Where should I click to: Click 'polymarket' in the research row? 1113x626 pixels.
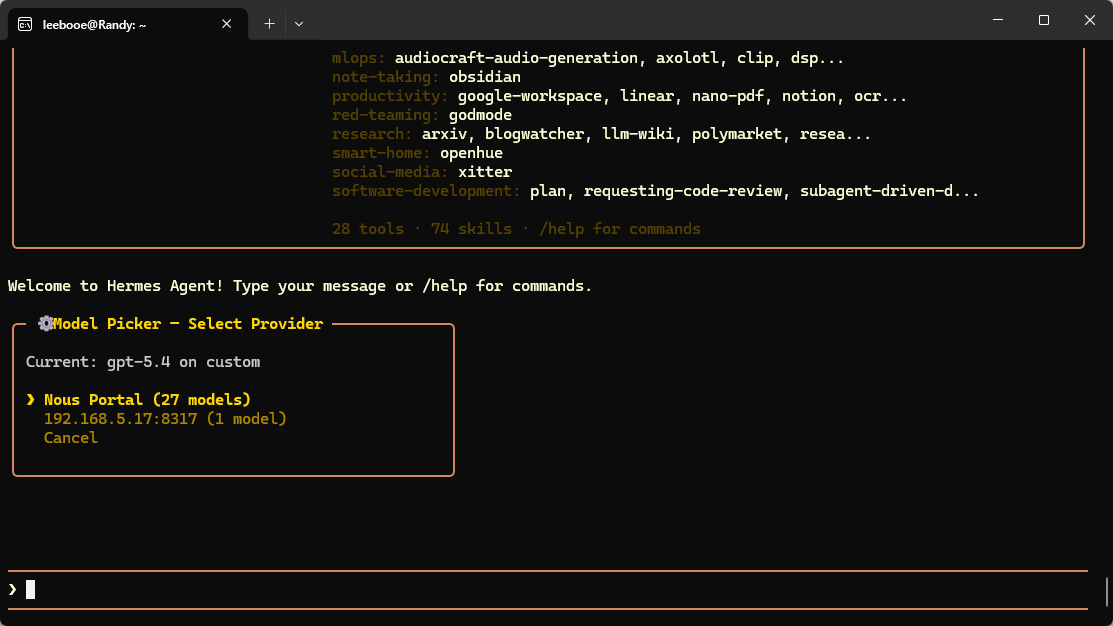point(737,134)
